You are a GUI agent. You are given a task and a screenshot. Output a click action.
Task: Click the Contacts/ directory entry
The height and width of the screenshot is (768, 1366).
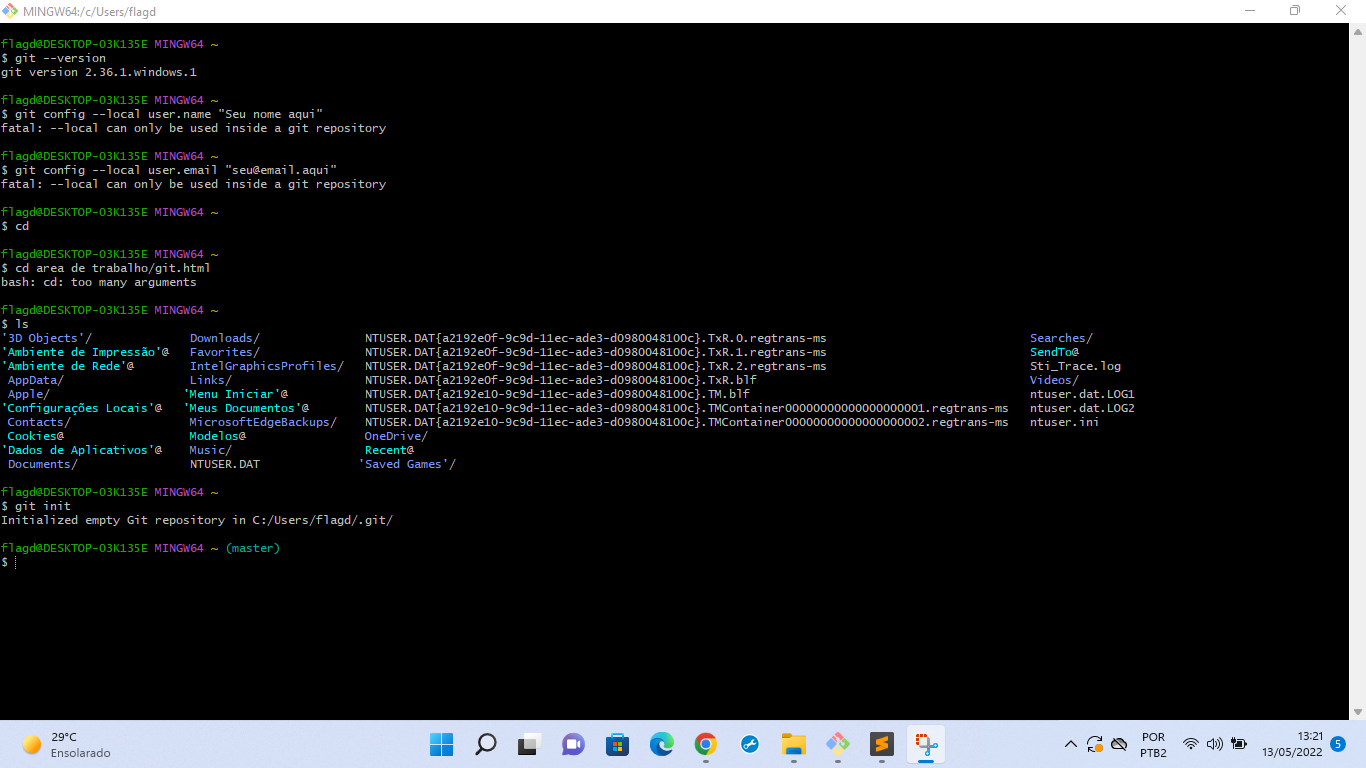click(39, 422)
